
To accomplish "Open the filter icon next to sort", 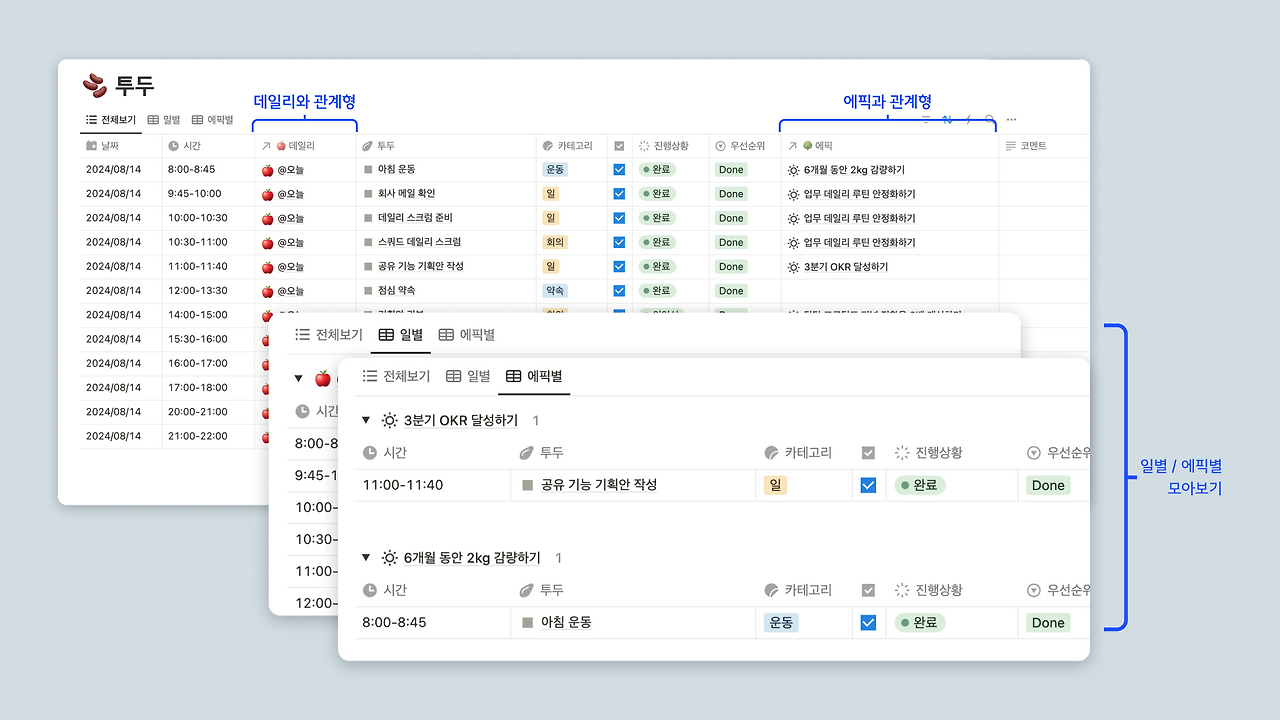I will click(926, 120).
